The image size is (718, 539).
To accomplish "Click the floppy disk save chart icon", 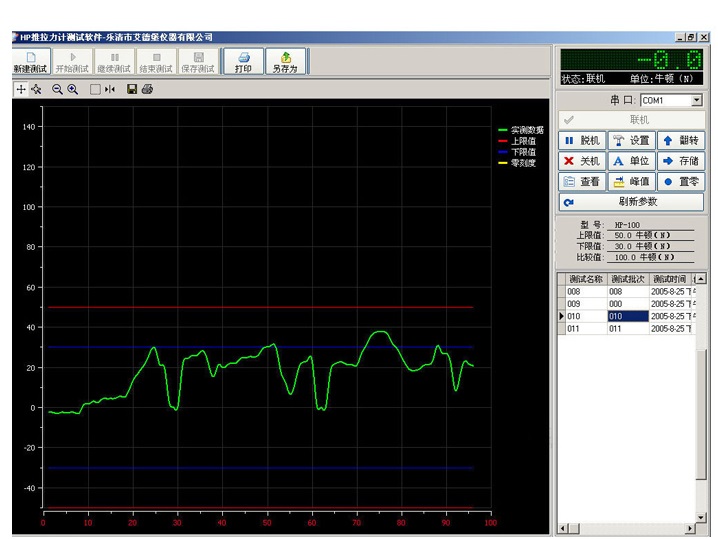I will click(x=132, y=89).
